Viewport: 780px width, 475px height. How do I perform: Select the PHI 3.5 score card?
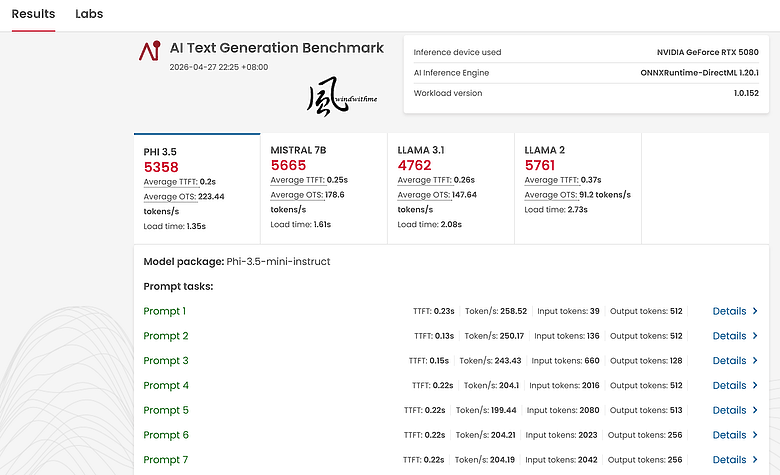(197, 189)
